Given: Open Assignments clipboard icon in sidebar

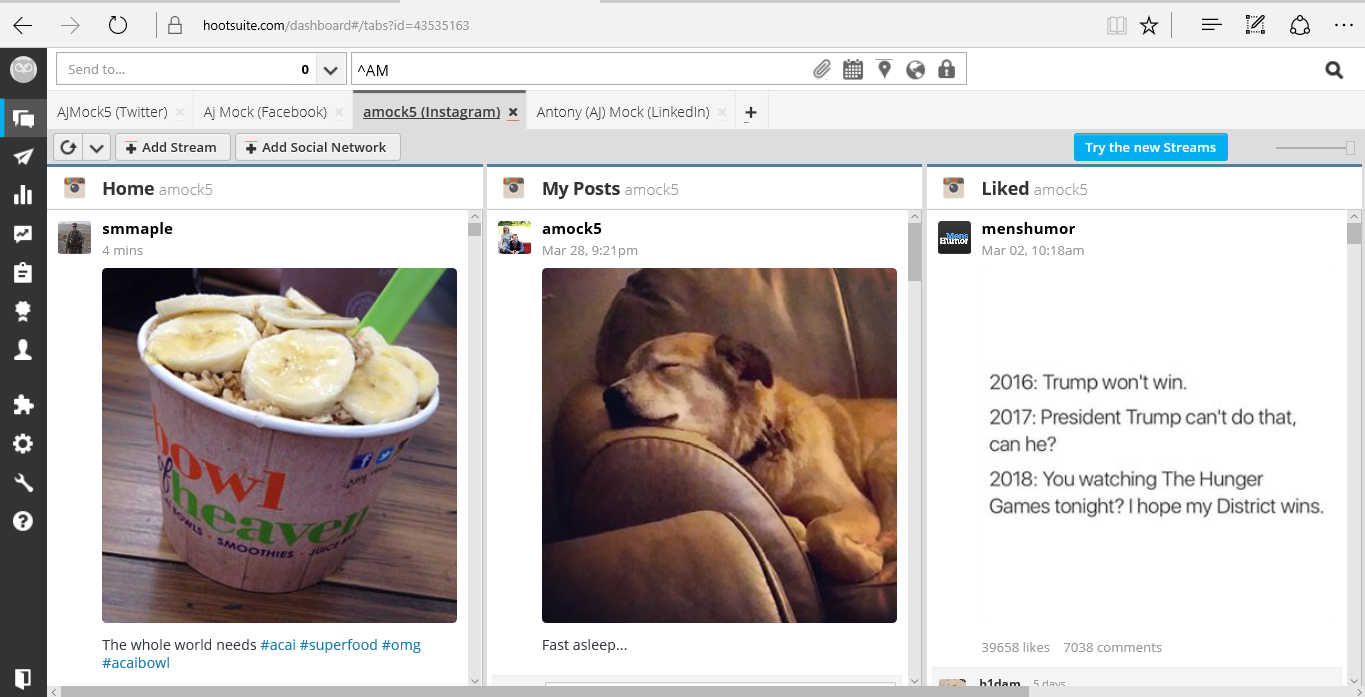Looking at the screenshot, I should 23,273.
